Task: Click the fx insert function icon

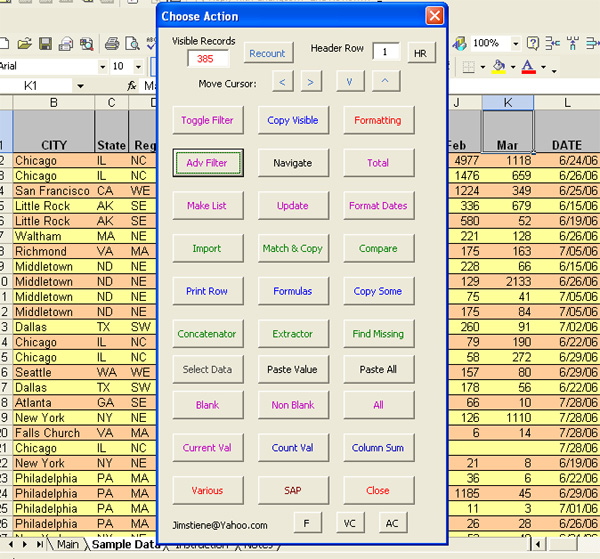Action: coord(132,86)
